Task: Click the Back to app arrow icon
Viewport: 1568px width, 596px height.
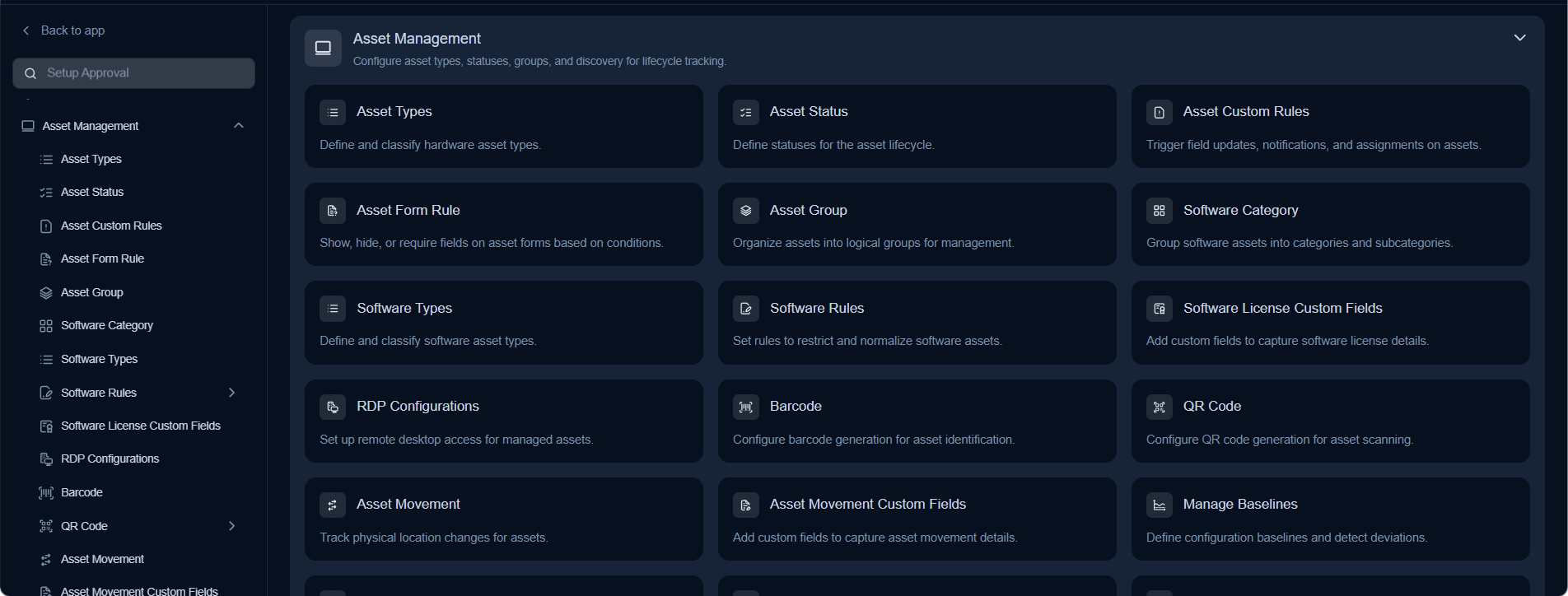Action: pyautogui.click(x=26, y=30)
